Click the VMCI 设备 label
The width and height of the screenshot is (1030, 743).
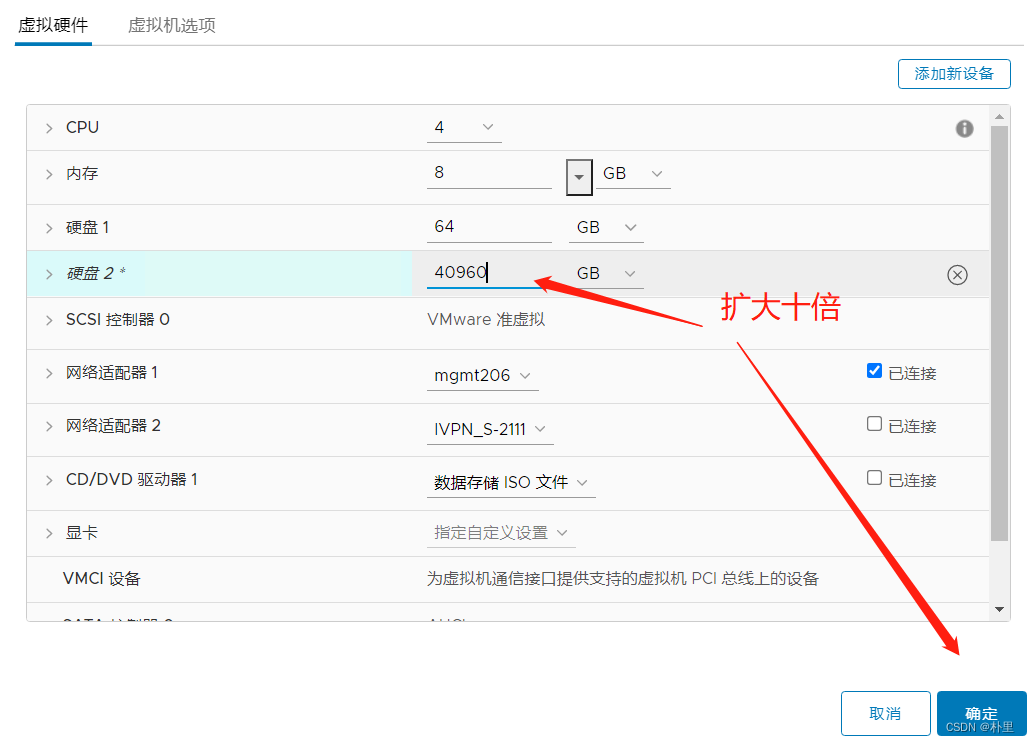click(x=102, y=579)
